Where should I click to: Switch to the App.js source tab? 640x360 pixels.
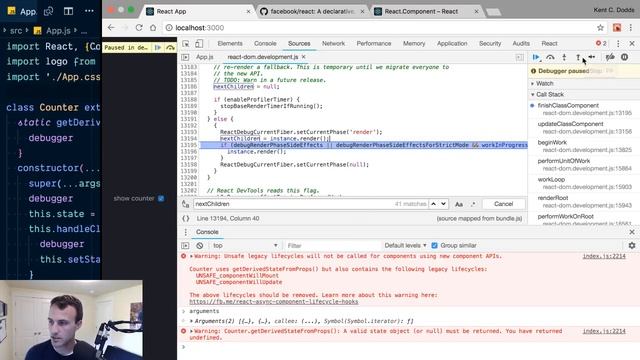click(x=204, y=57)
